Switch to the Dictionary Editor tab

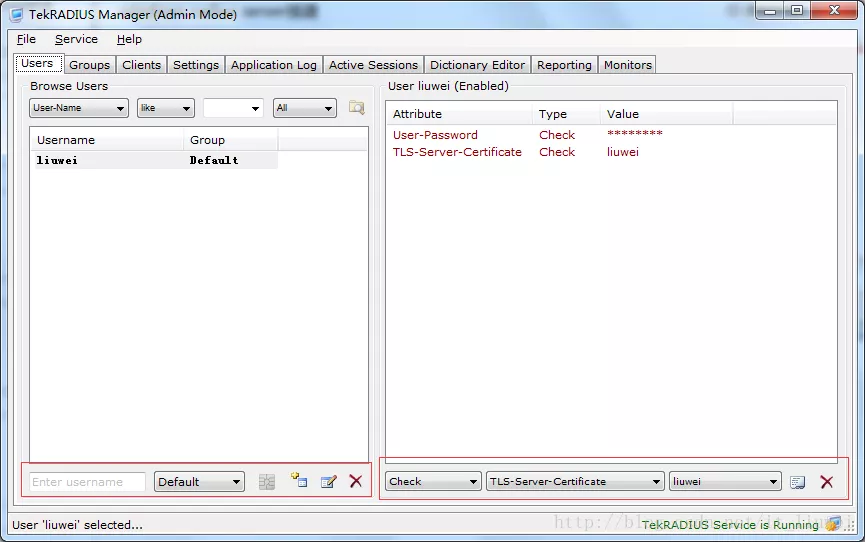477,65
